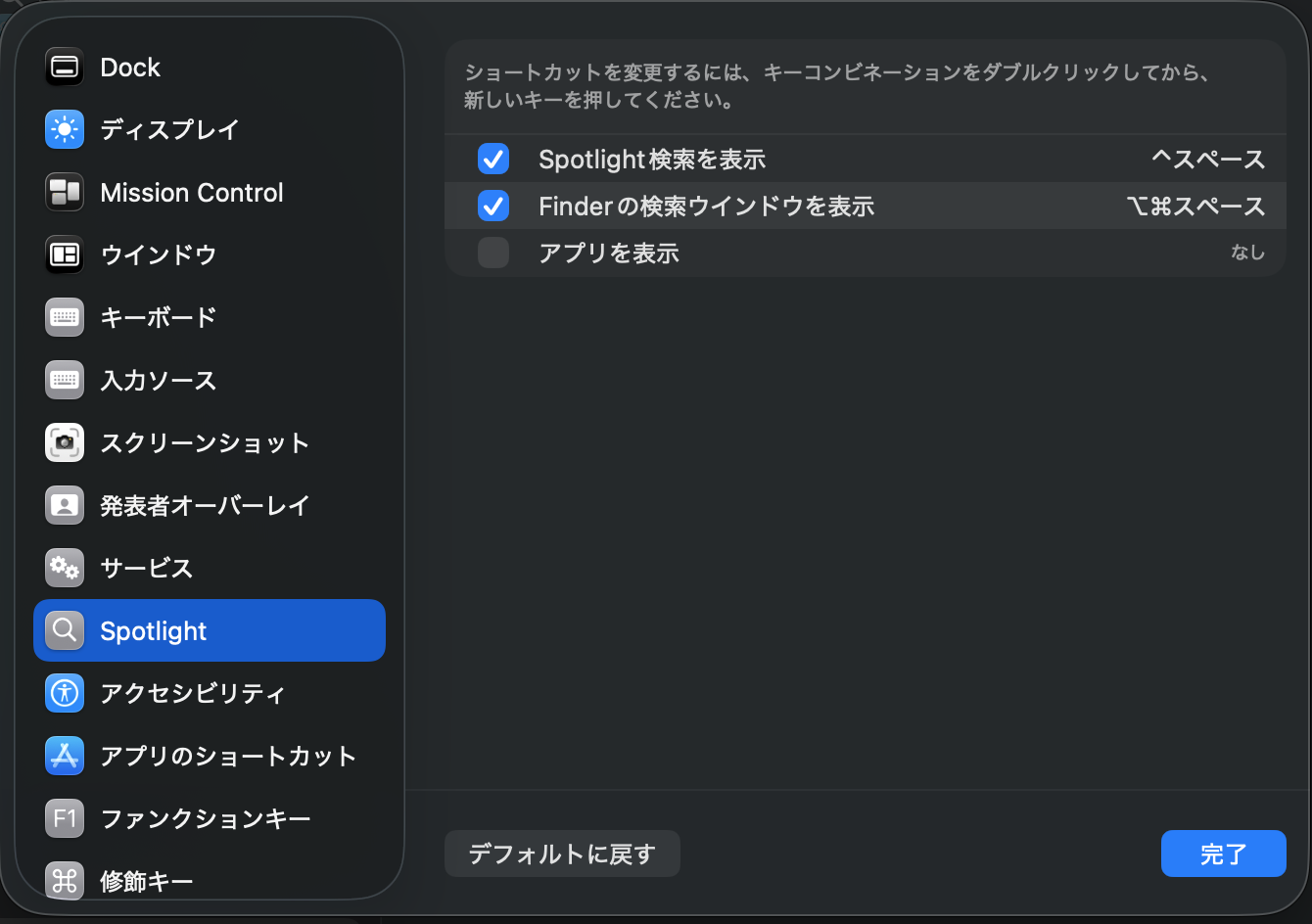Enable the アプリを表示 checkbox
This screenshot has height=924, width=1312.
[493, 253]
